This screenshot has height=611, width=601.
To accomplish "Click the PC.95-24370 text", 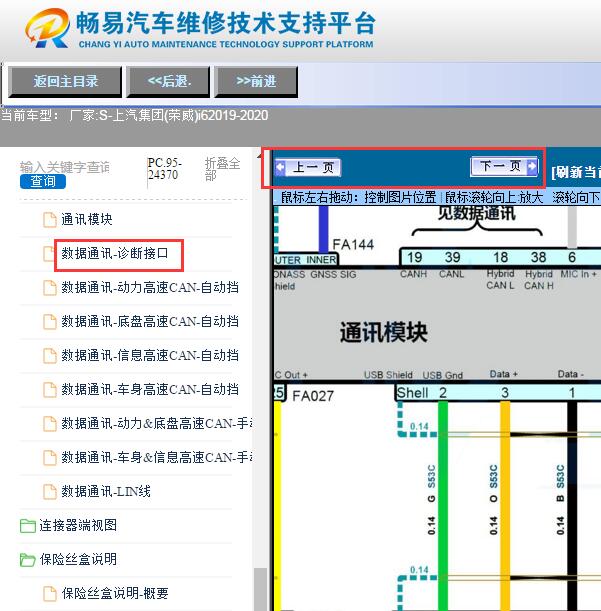I will click(164, 168).
